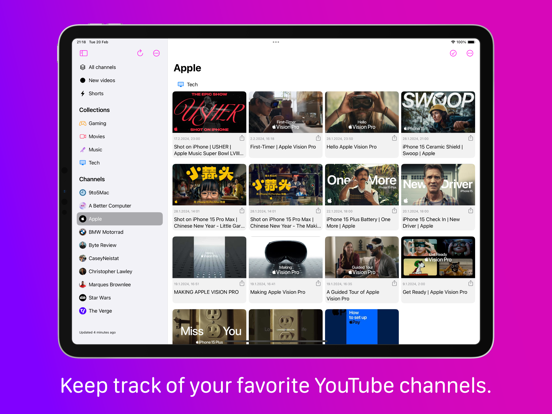Click 'iPhone 15 Check In | New Driver' title
Screen dimensions: 552x414
click(x=431, y=222)
